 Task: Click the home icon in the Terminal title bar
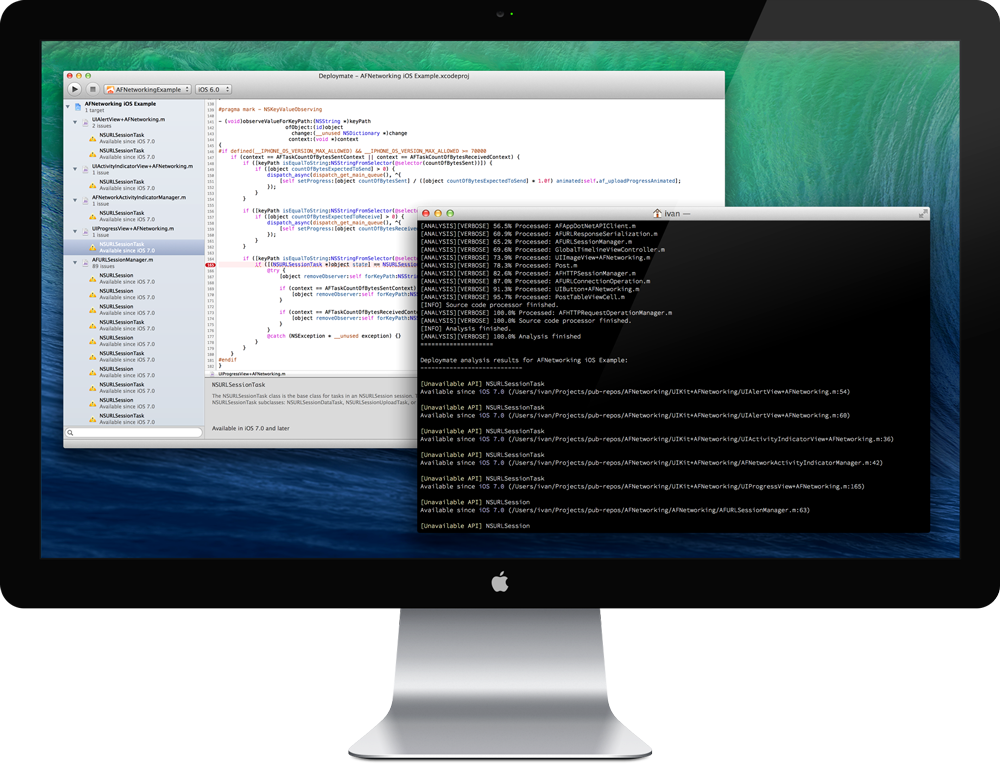click(657, 213)
